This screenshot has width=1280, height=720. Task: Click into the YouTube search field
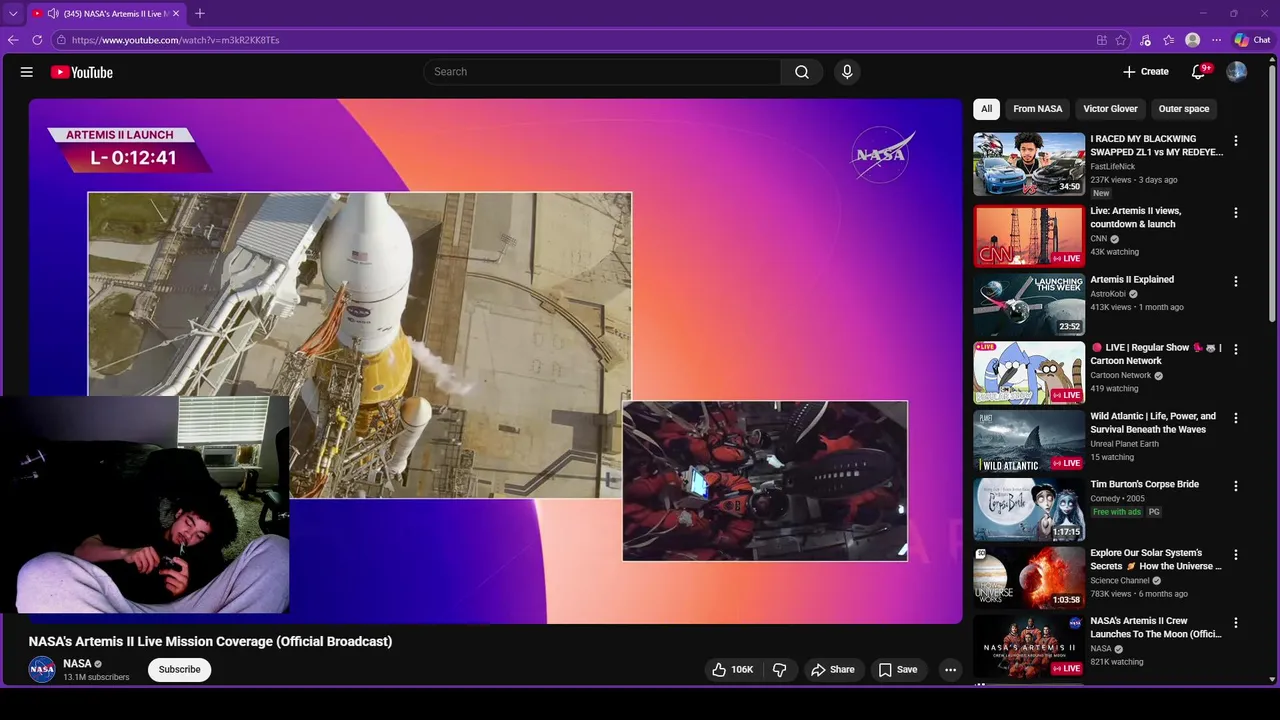click(603, 72)
